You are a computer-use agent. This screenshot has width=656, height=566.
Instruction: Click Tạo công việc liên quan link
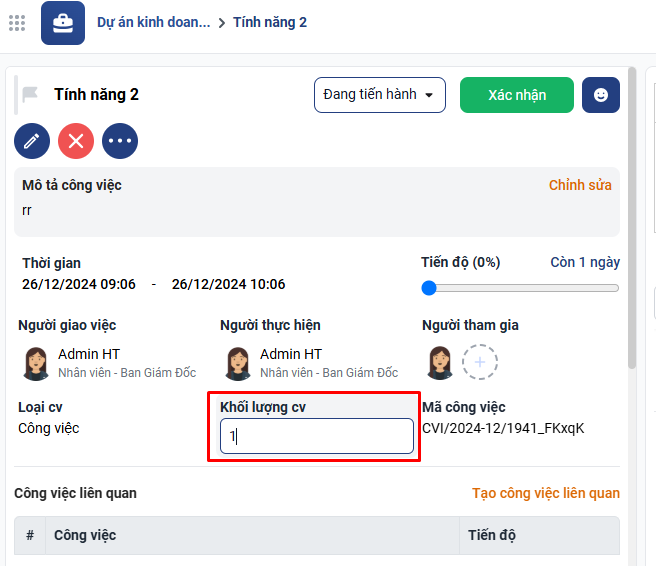coord(545,493)
